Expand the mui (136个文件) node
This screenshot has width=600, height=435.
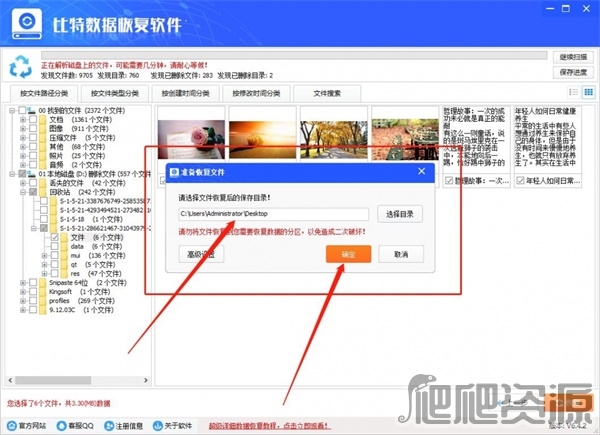pyautogui.click(x=44, y=255)
